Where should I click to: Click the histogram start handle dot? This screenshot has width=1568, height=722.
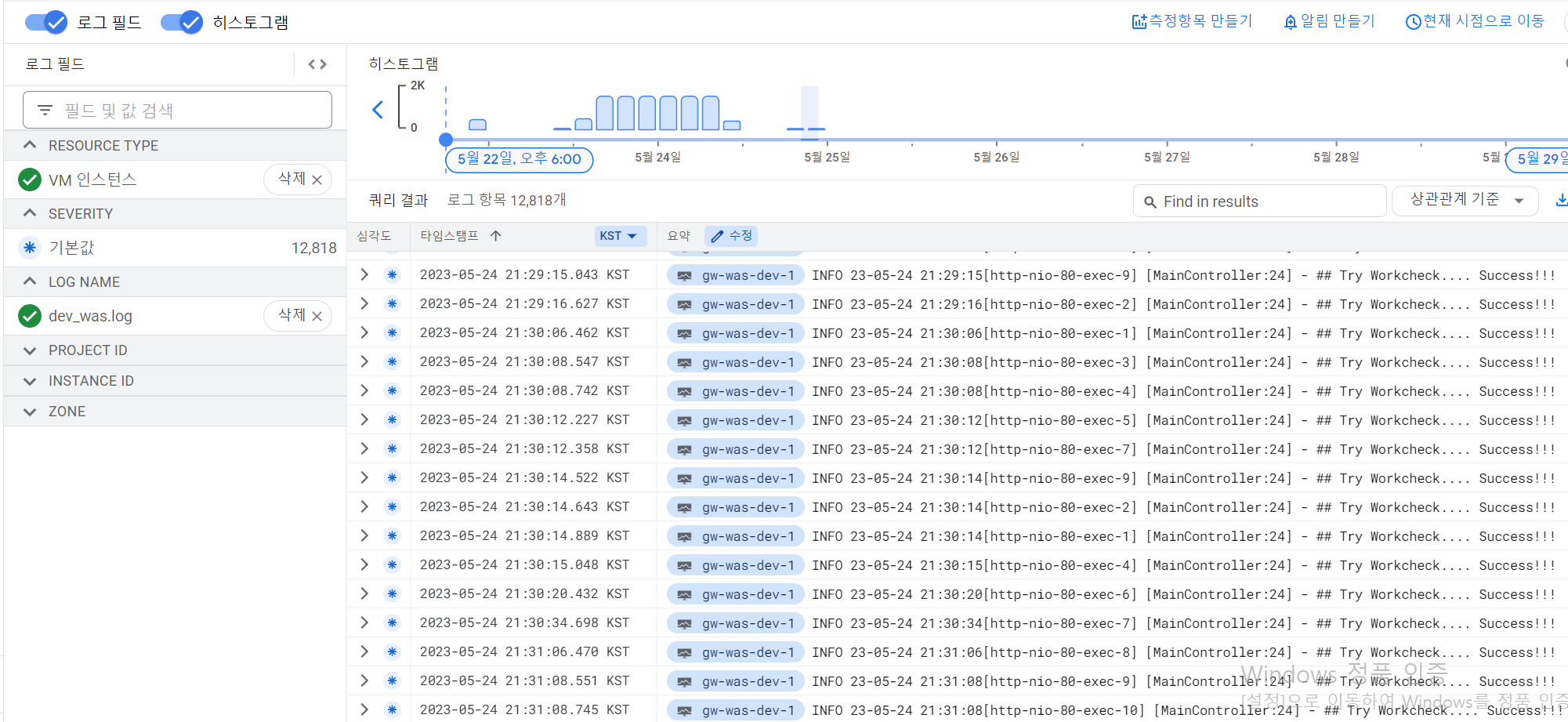click(446, 140)
